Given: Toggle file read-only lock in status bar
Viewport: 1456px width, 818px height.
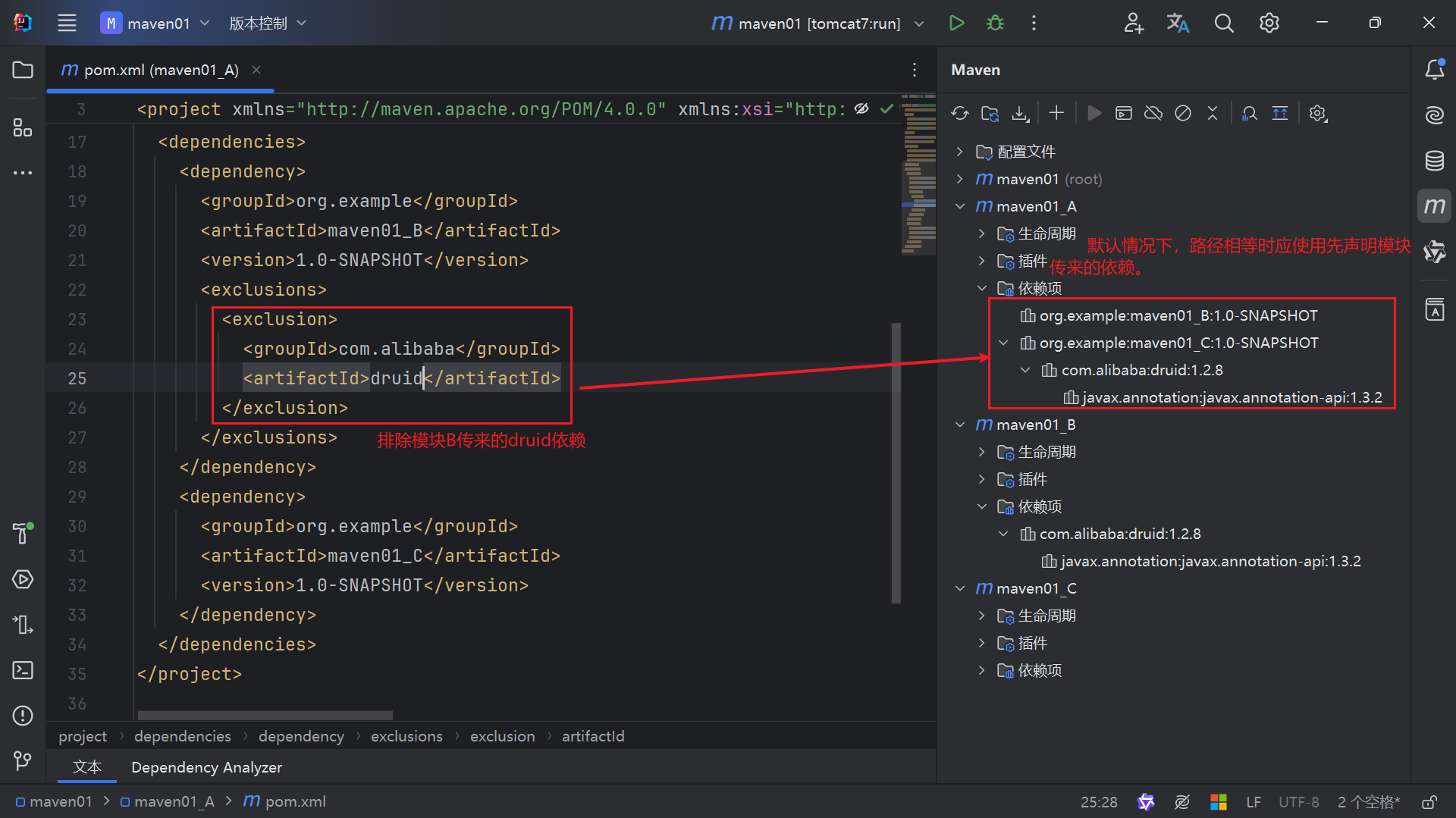Looking at the screenshot, I should (x=1429, y=802).
